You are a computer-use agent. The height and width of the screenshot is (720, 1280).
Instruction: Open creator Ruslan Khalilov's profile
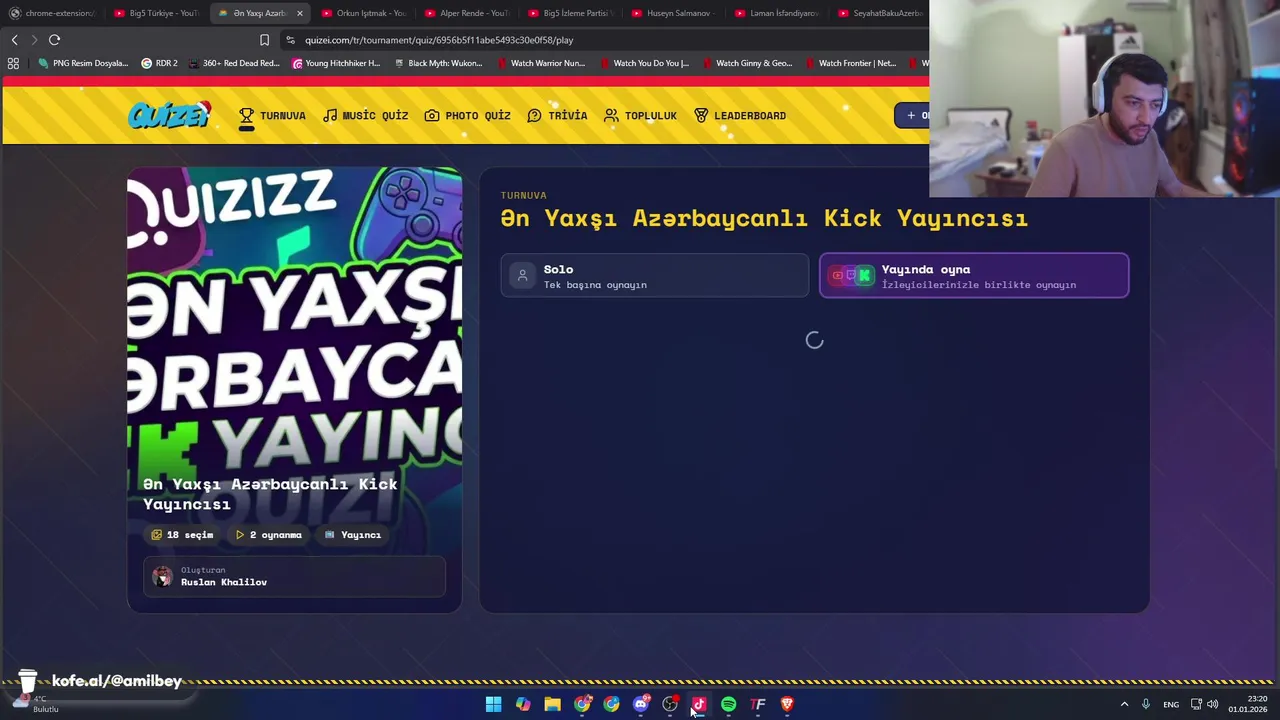(294, 576)
